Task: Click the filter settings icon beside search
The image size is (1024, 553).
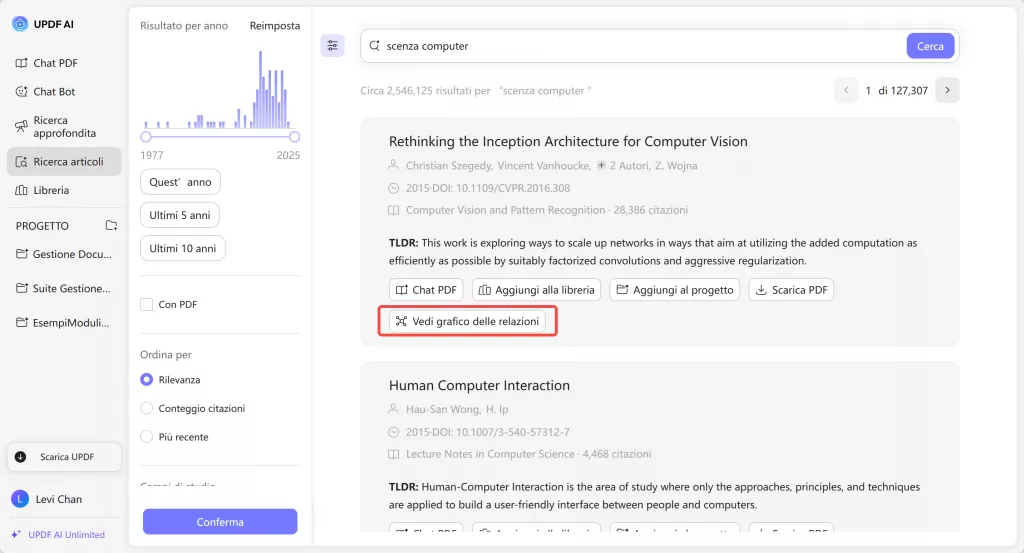Action: 333,46
